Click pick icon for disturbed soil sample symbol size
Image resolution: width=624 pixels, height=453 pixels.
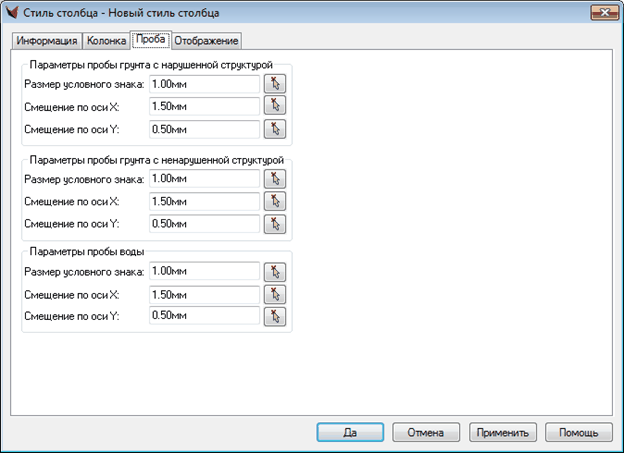(275, 83)
